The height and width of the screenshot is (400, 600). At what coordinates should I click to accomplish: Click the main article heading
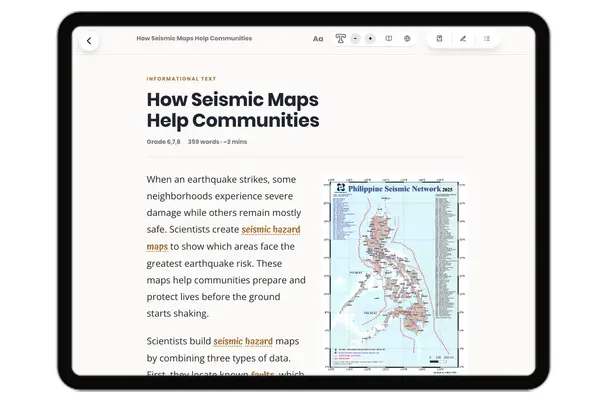(x=233, y=110)
